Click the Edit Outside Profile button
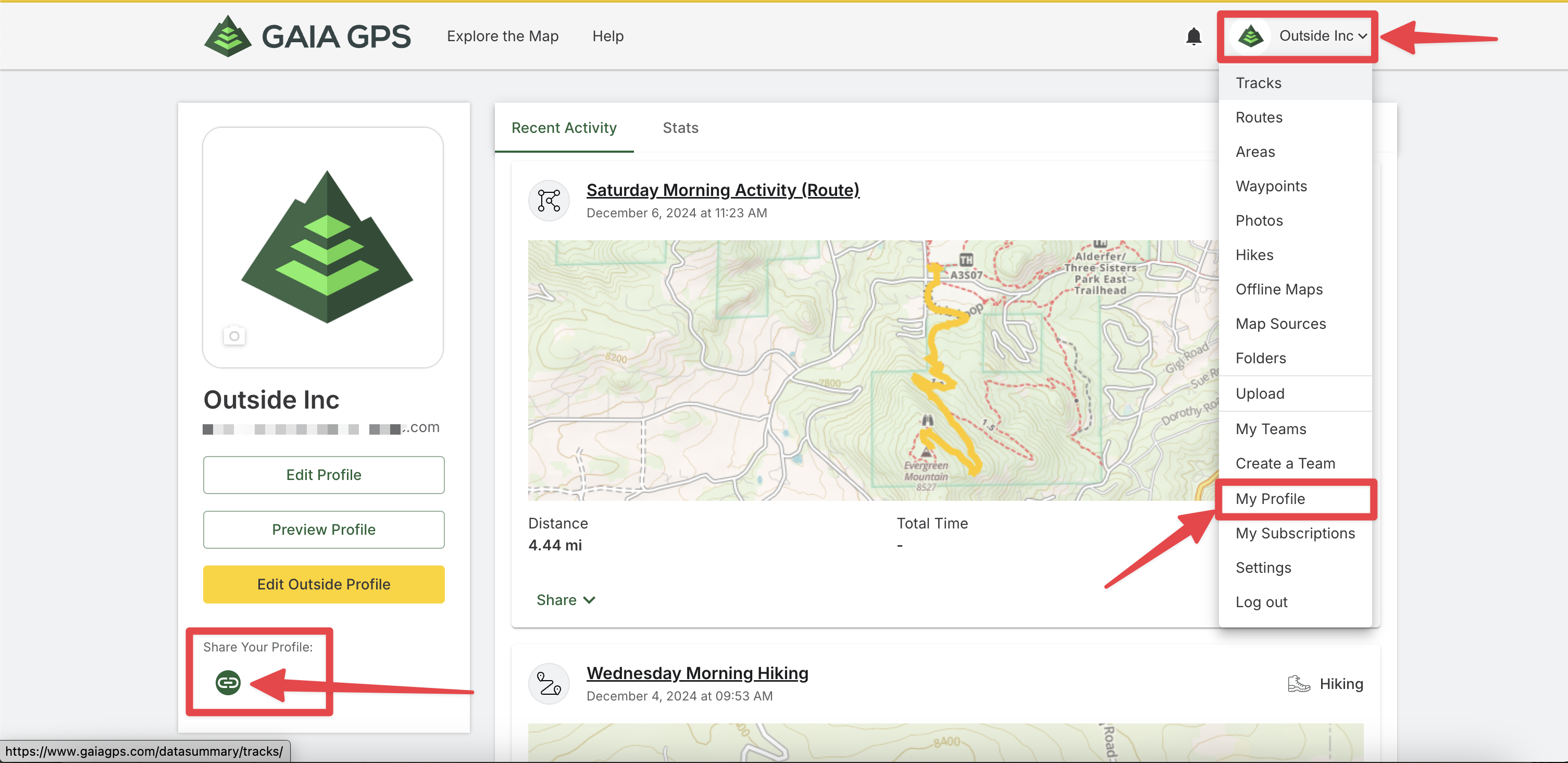 (x=323, y=585)
